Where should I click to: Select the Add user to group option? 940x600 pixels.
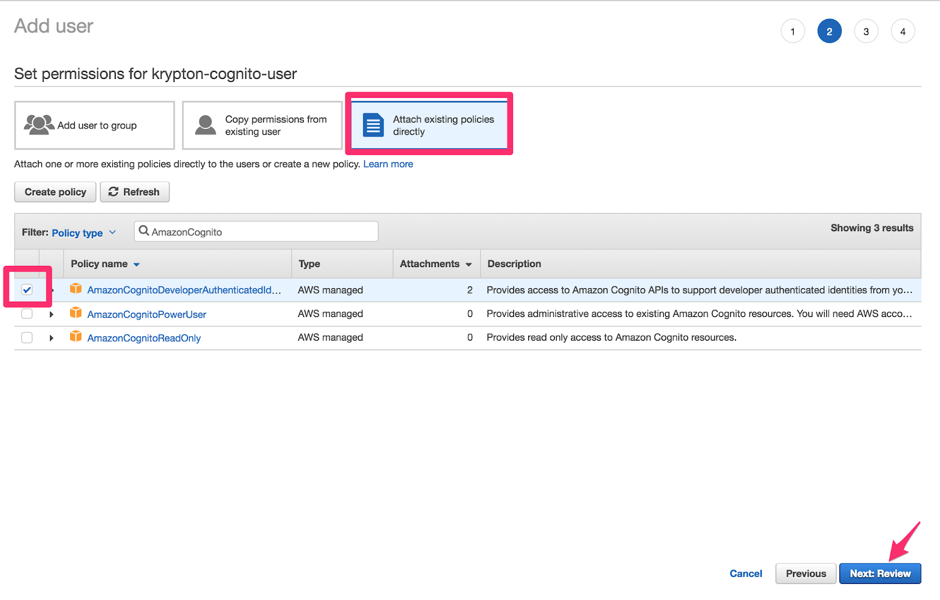point(95,125)
